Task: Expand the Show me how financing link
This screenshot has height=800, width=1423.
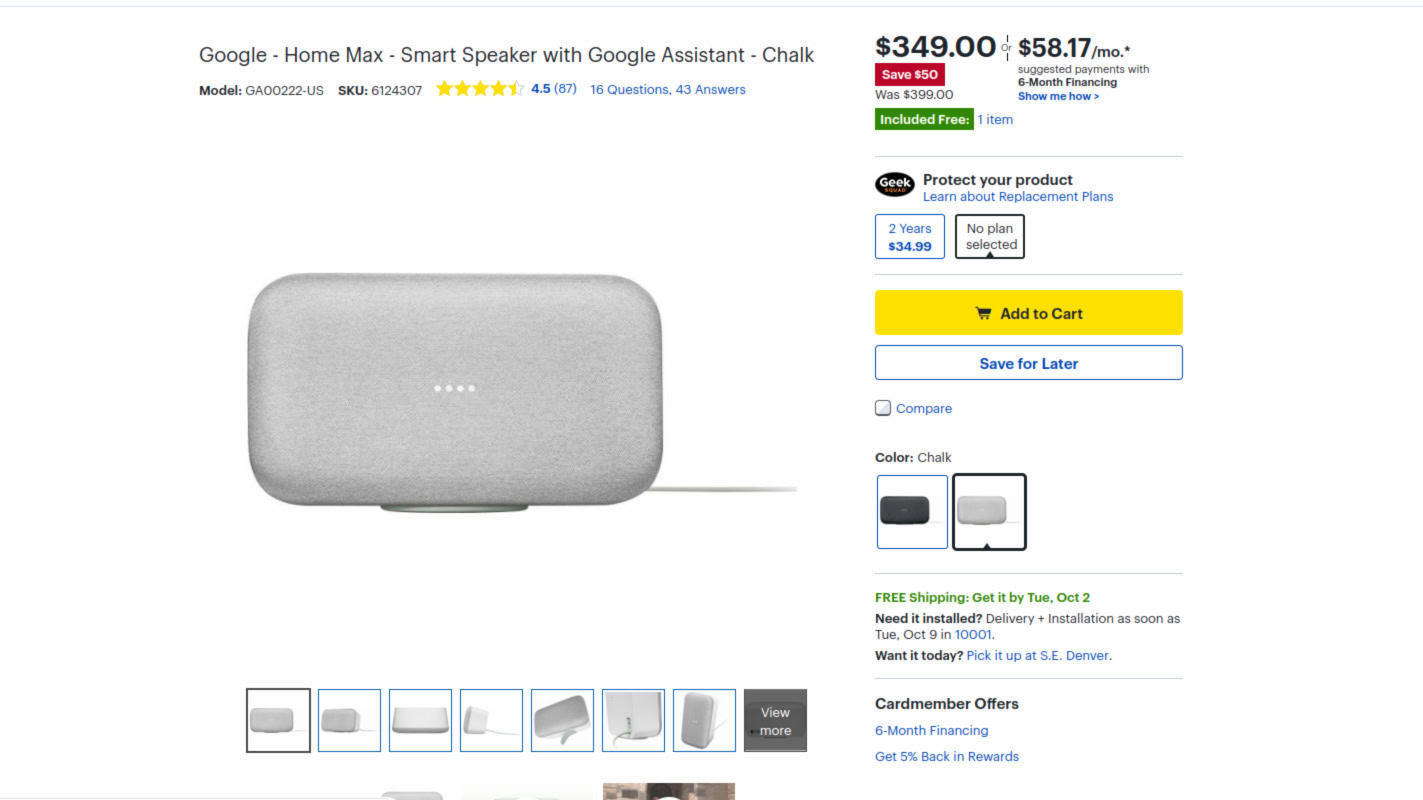Action: coord(1058,97)
